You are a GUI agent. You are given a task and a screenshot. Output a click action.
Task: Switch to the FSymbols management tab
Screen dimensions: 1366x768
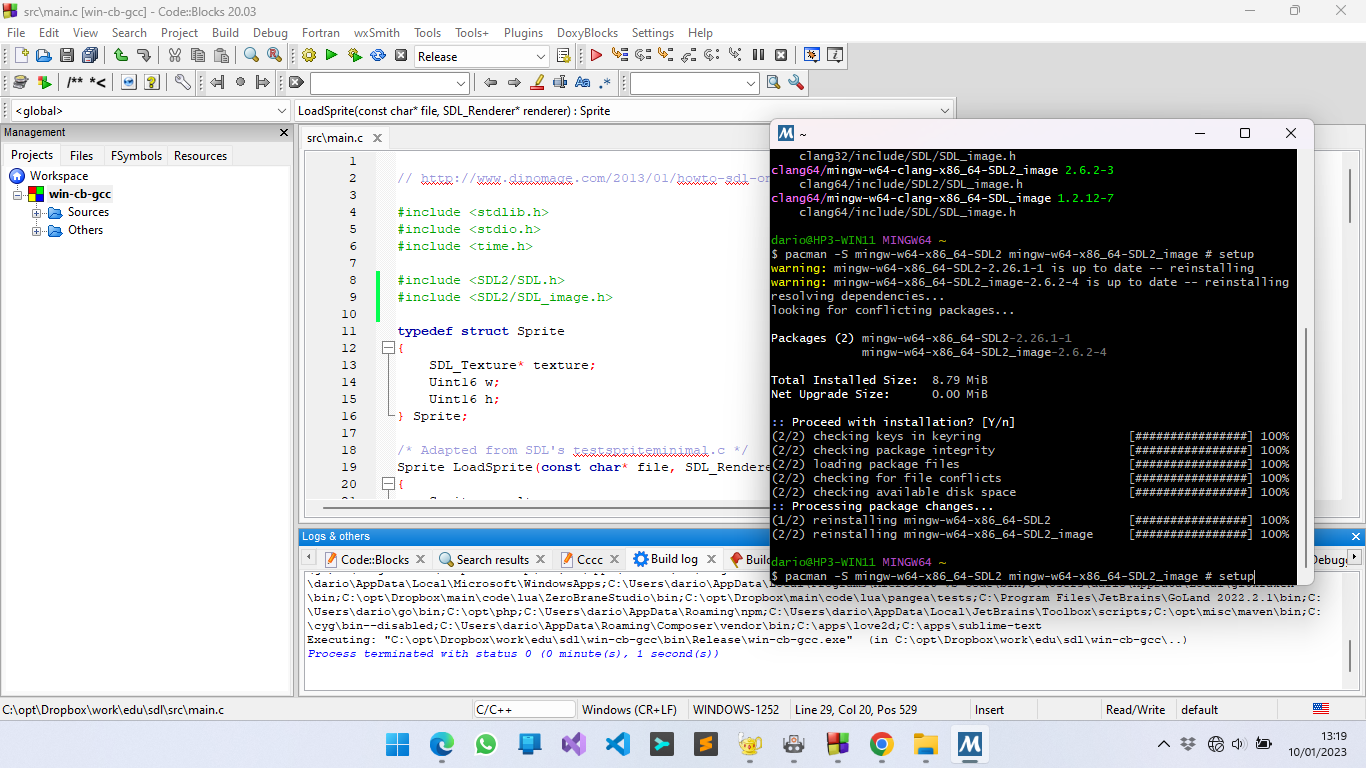pyautogui.click(x=136, y=156)
